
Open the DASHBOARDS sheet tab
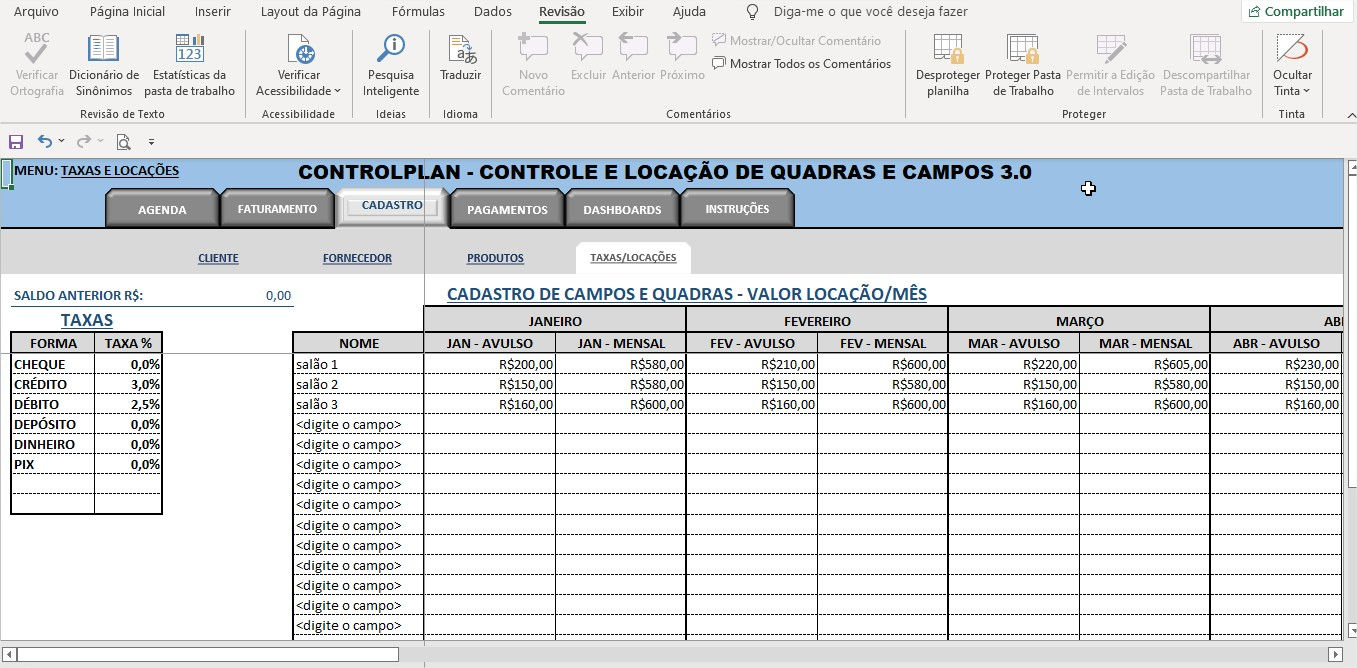pyautogui.click(x=622, y=208)
